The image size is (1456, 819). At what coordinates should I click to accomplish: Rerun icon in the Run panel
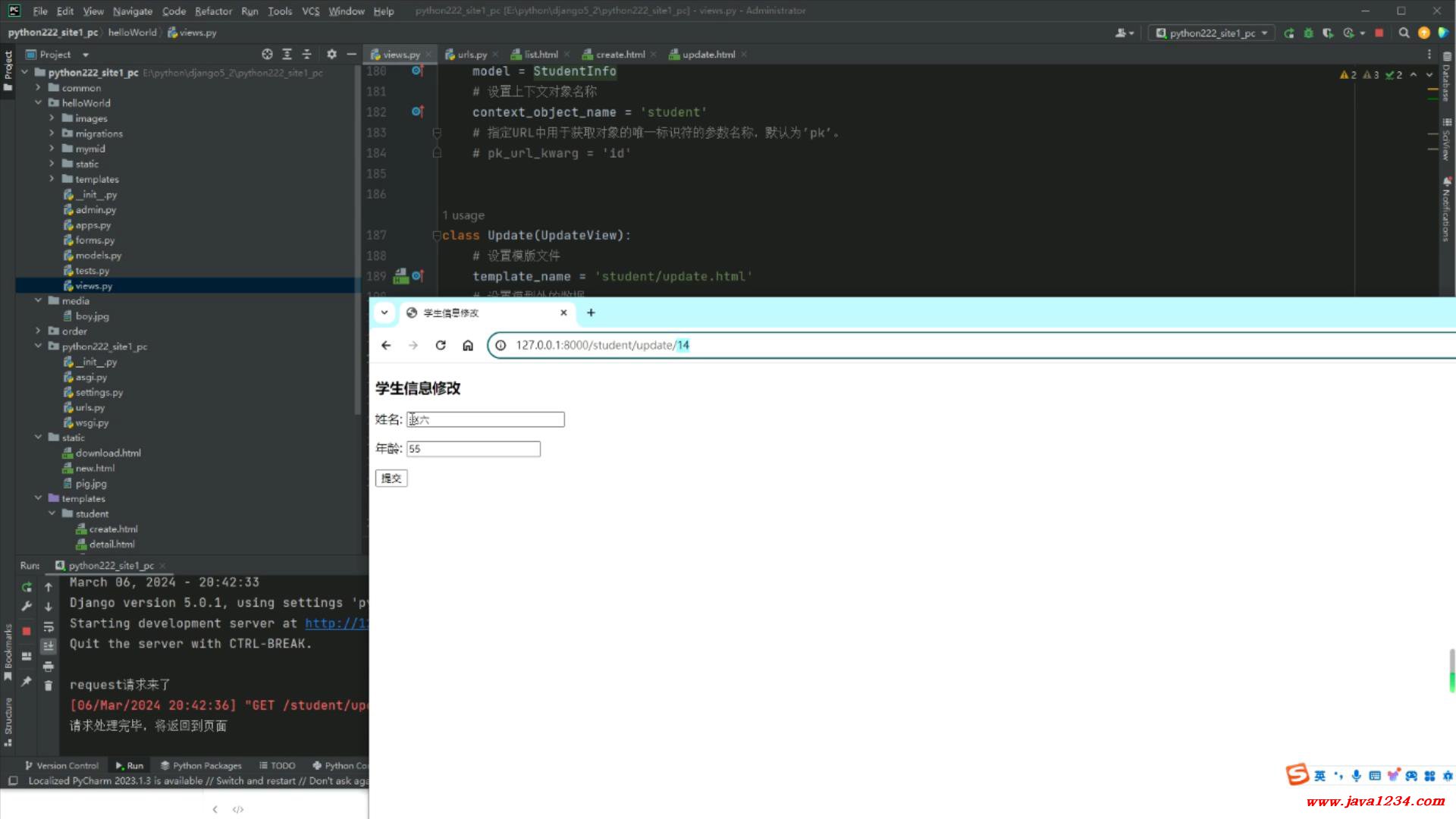[27, 587]
